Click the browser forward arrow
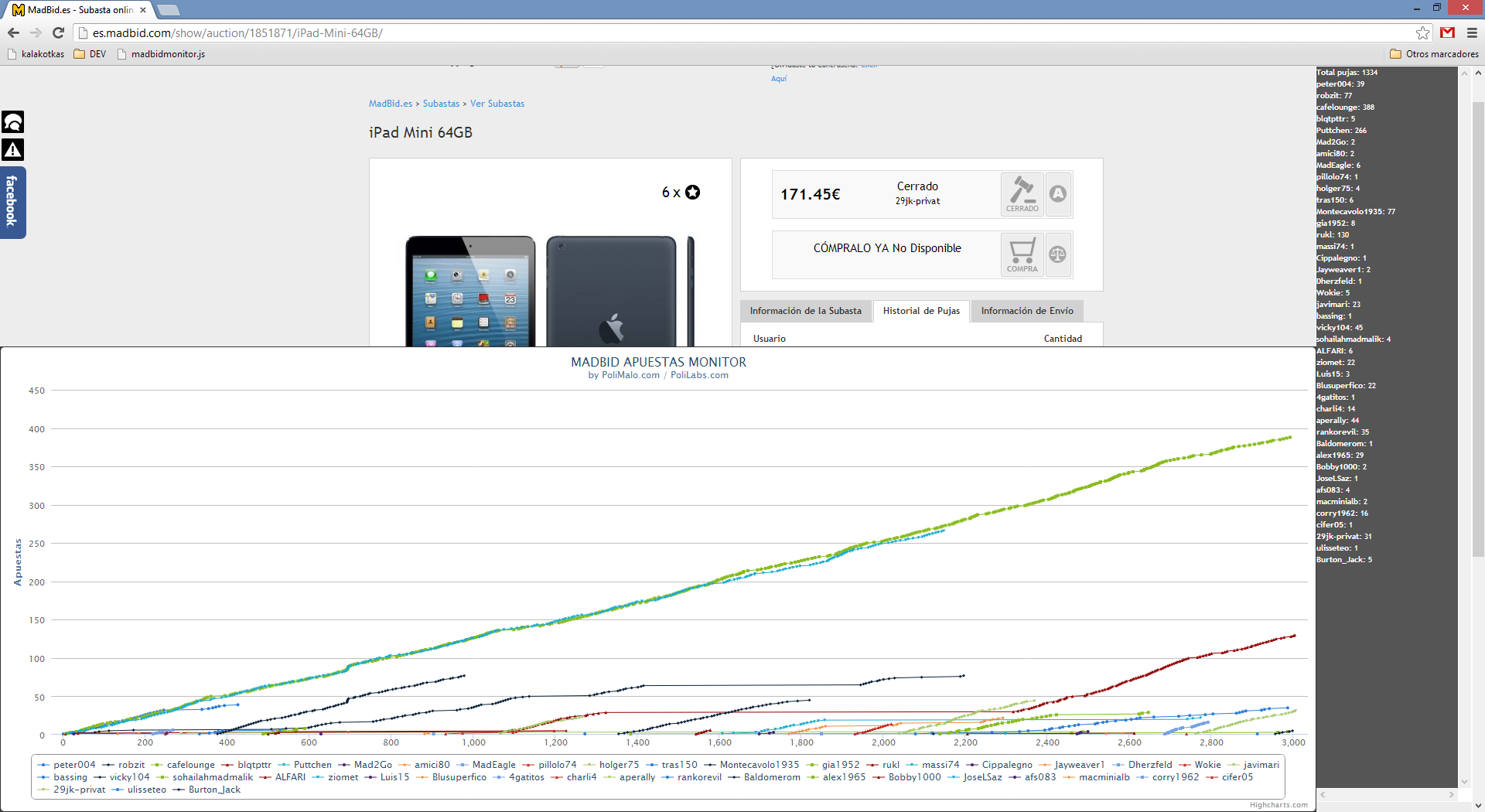 (x=36, y=32)
